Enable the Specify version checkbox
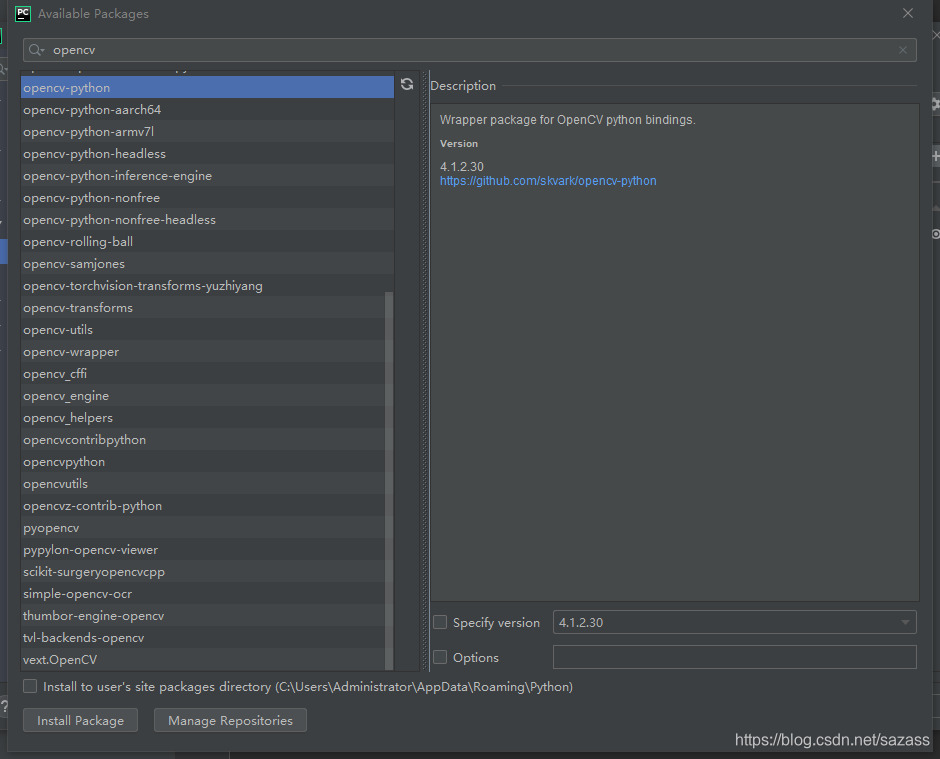The width and height of the screenshot is (940, 759). 440,622
